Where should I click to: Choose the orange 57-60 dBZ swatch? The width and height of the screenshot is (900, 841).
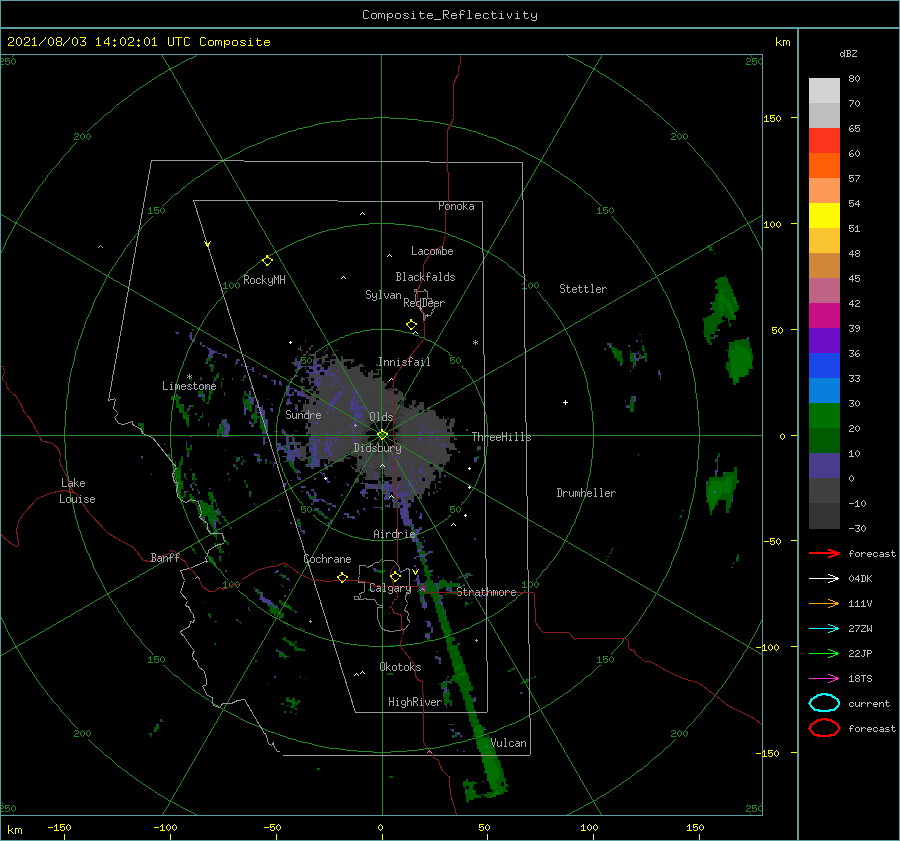(824, 166)
